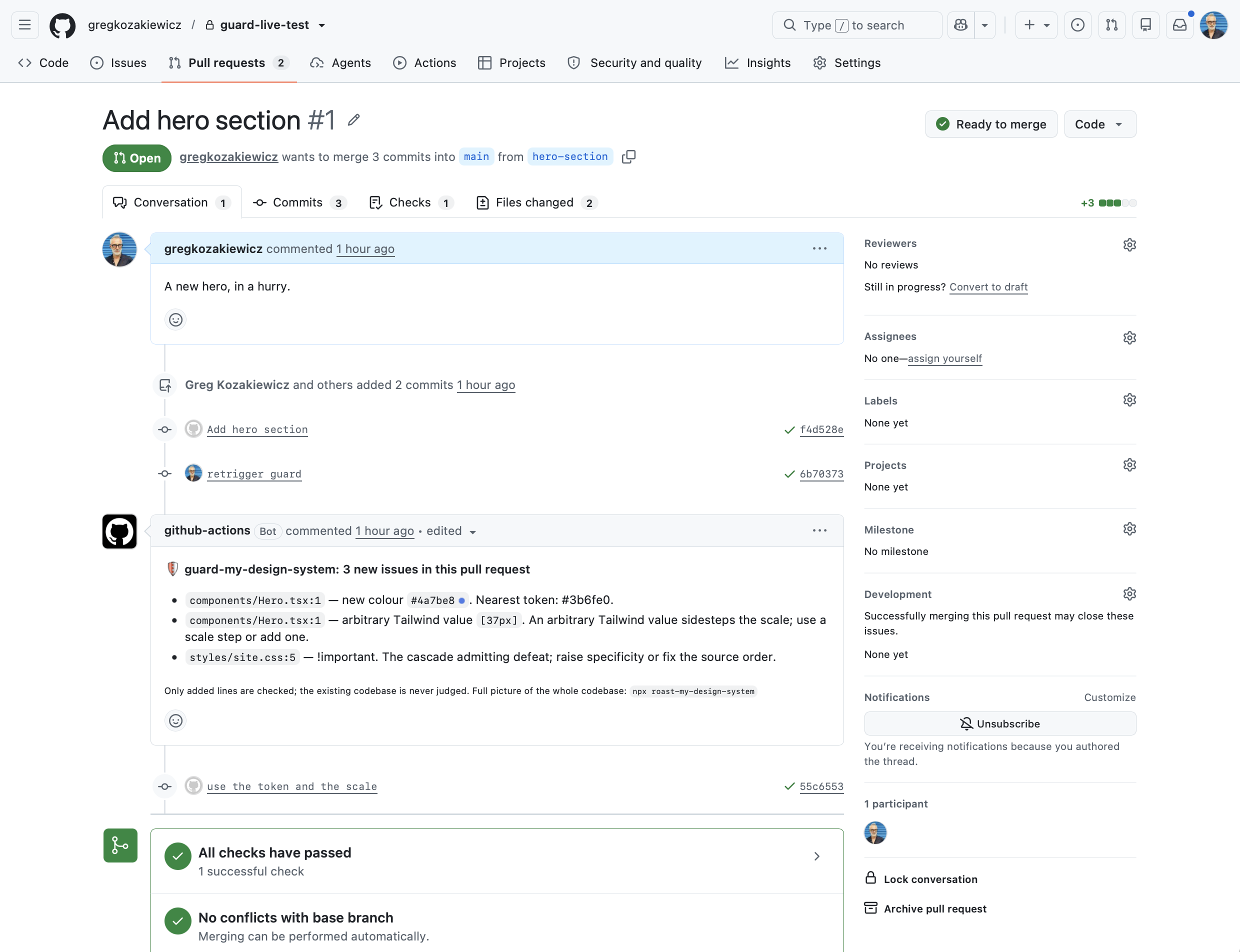Switch to the Commits tab
This screenshot has width=1240, height=952.
[x=299, y=202]
